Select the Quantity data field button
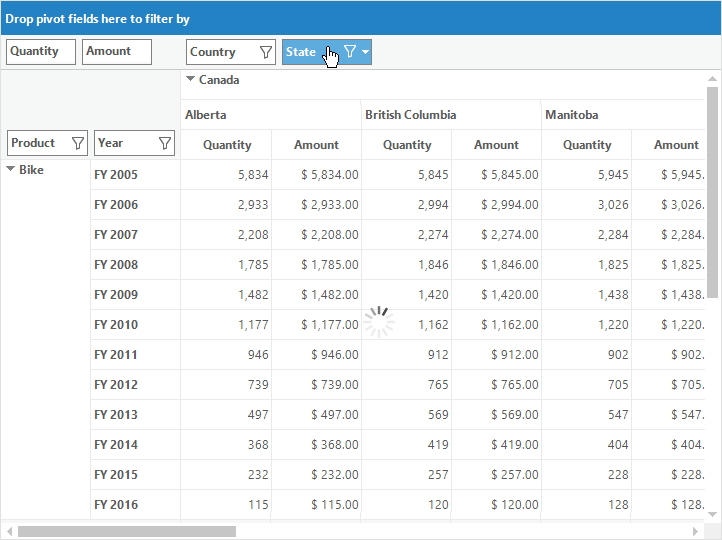722x540 pixels. (x=41, y=52)
